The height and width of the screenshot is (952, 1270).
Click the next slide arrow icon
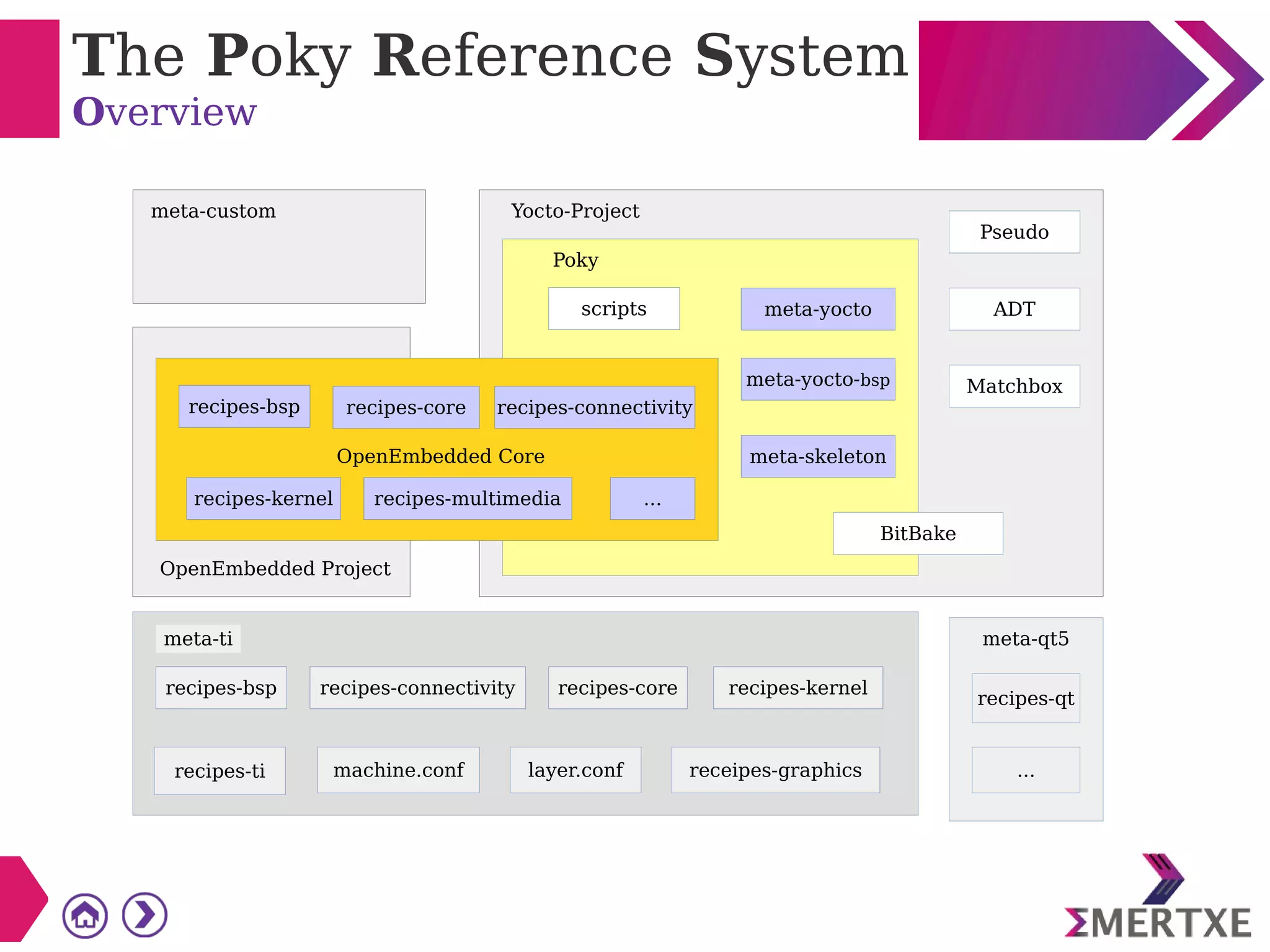coord(144,915)
